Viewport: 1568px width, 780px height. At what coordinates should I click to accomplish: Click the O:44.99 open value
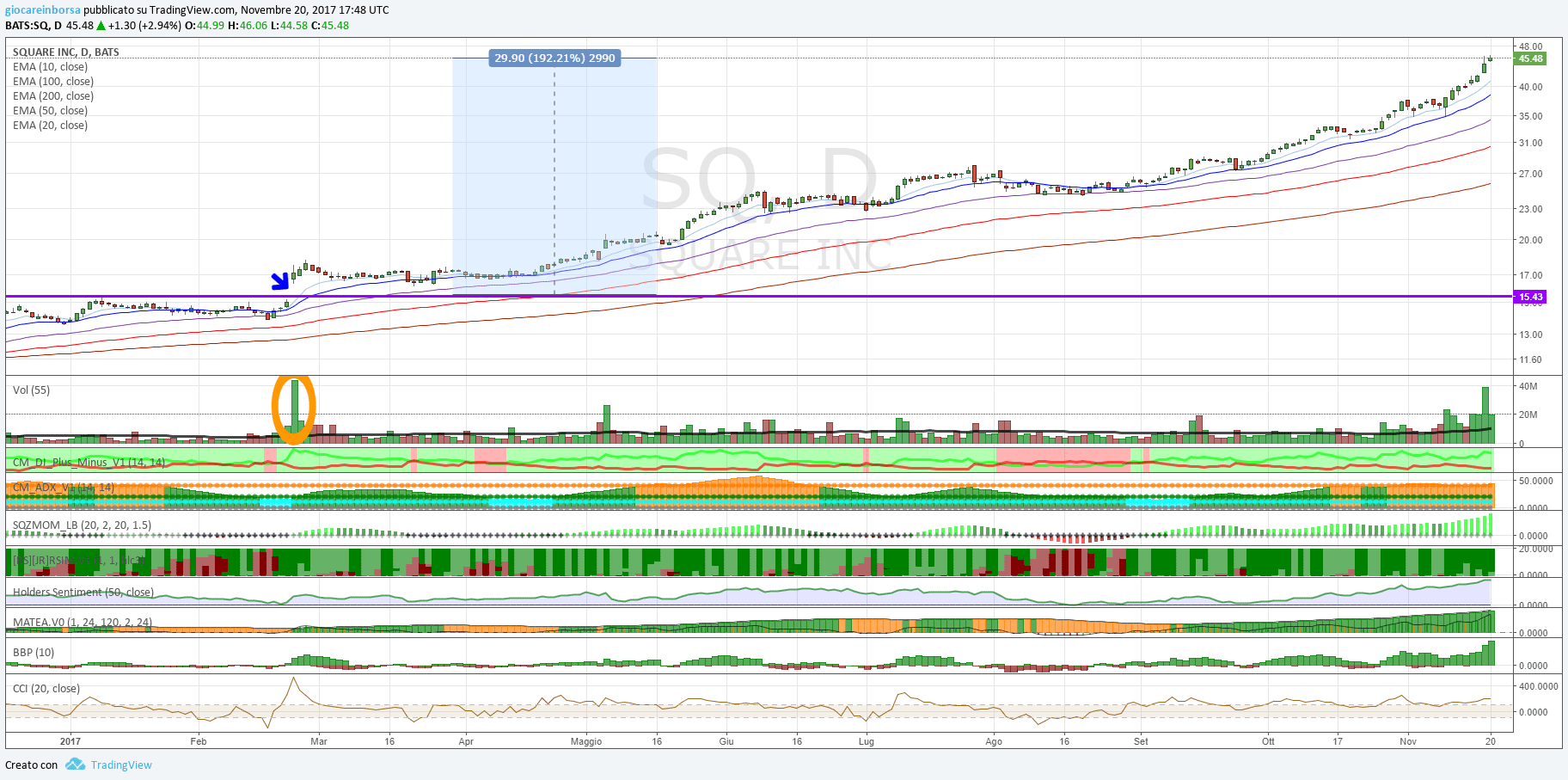click(x=205, y=26)
